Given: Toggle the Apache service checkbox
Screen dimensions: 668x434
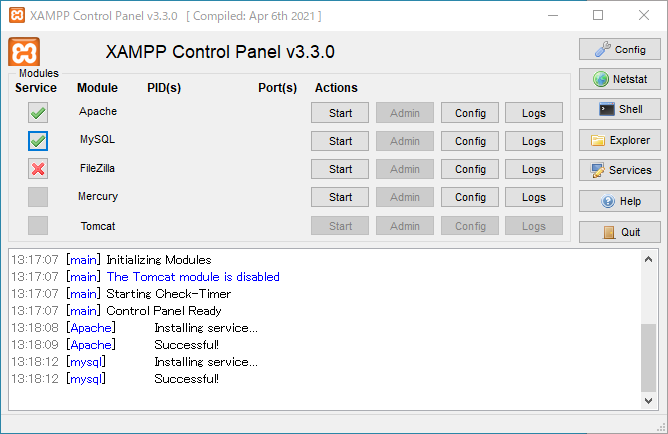Looking at the screenshot, I should (38, 113).
